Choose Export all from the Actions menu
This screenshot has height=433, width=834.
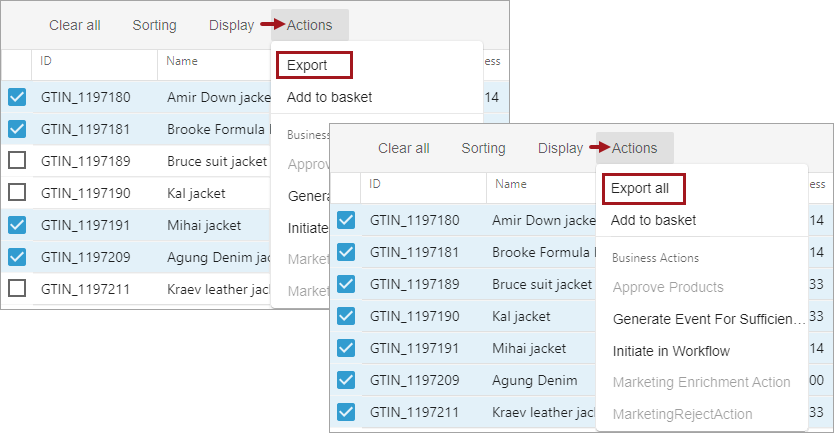tap(640, 188)
